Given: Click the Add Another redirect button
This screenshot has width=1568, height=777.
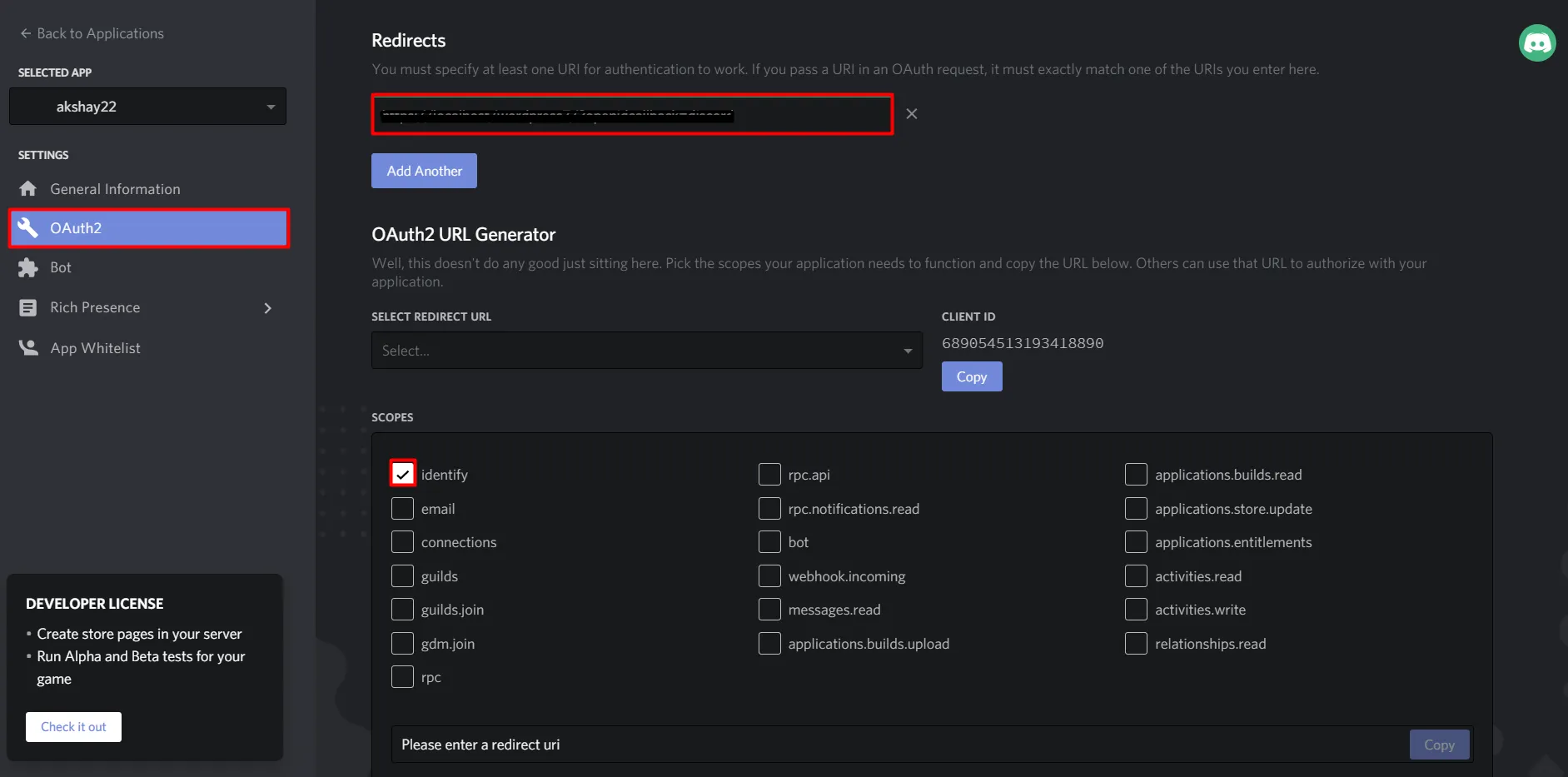Looking at the screenshot, I should point(424,171).
